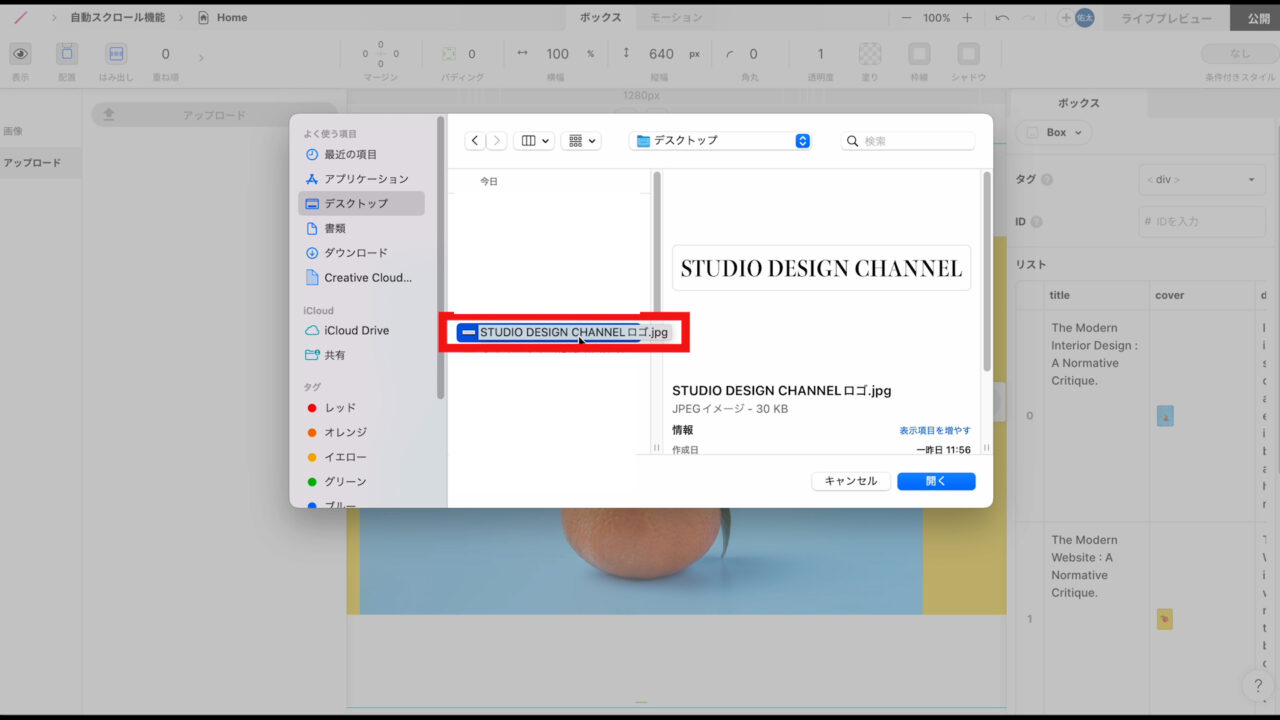The height and width of the screenshot is (720, 1280).
Task: Click the シャドウ shadow icon
Action: [x=968, y=54]
